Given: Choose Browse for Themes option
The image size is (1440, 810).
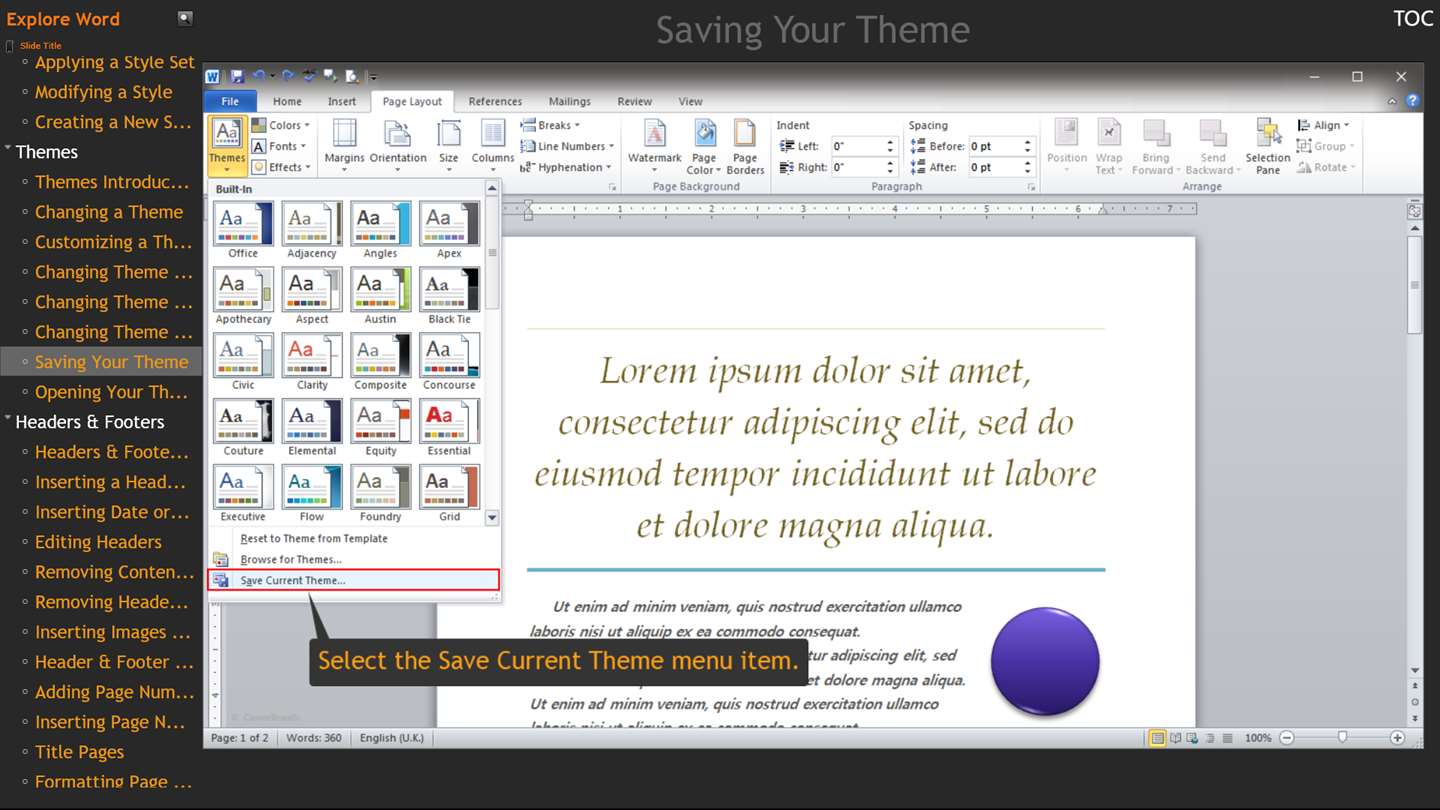Looking at the screenshot, I should [290, 559].
